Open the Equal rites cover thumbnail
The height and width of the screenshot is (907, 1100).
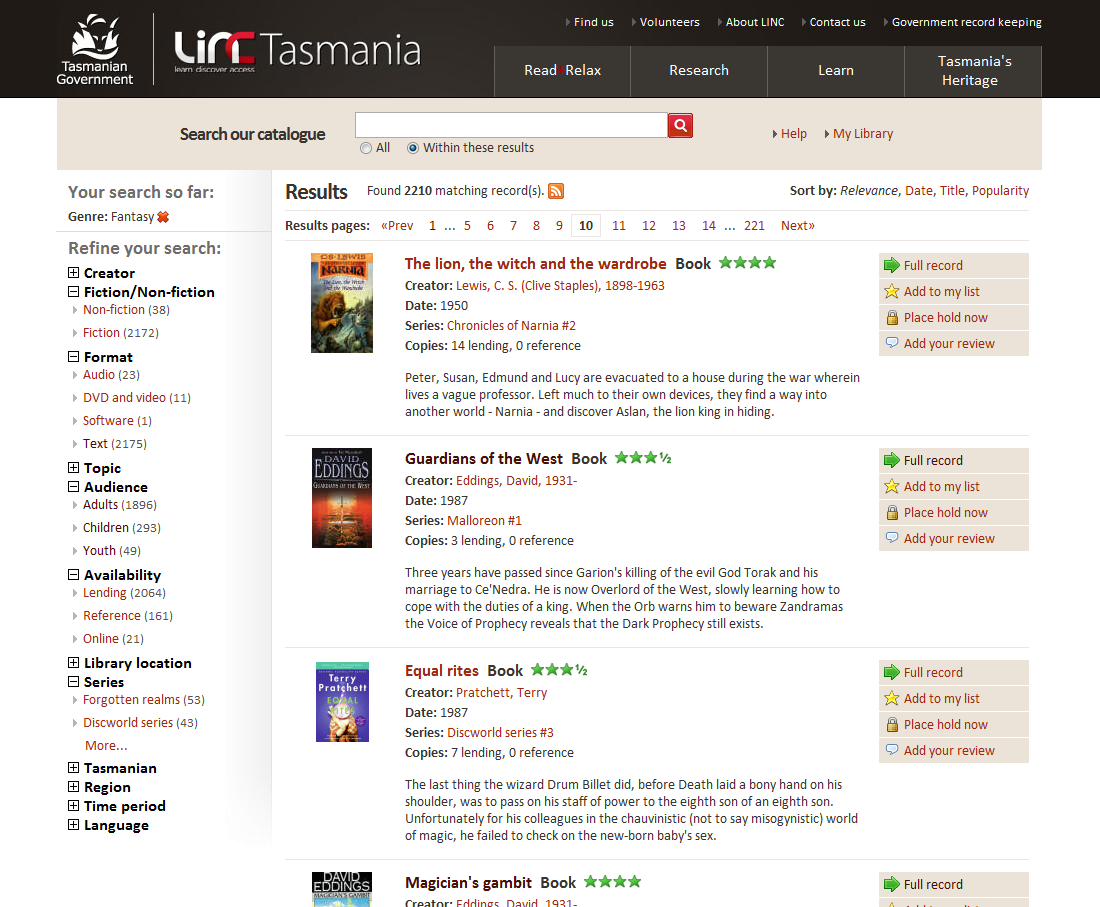coord(342,701)
